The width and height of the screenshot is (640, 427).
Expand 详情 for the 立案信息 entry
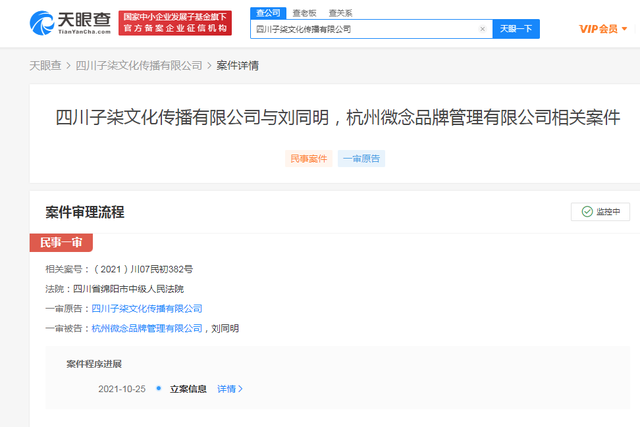pyautogui.click(x=230, y=389)
